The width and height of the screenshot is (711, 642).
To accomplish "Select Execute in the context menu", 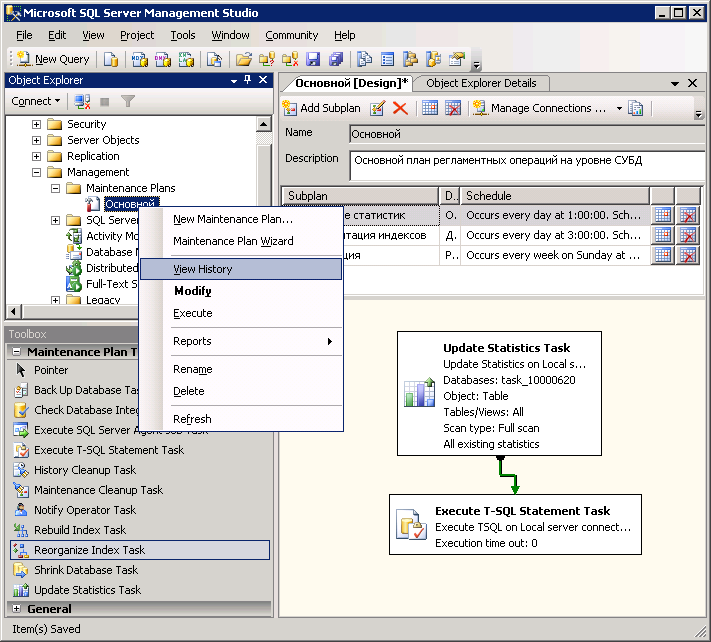I will click(193, 313).
